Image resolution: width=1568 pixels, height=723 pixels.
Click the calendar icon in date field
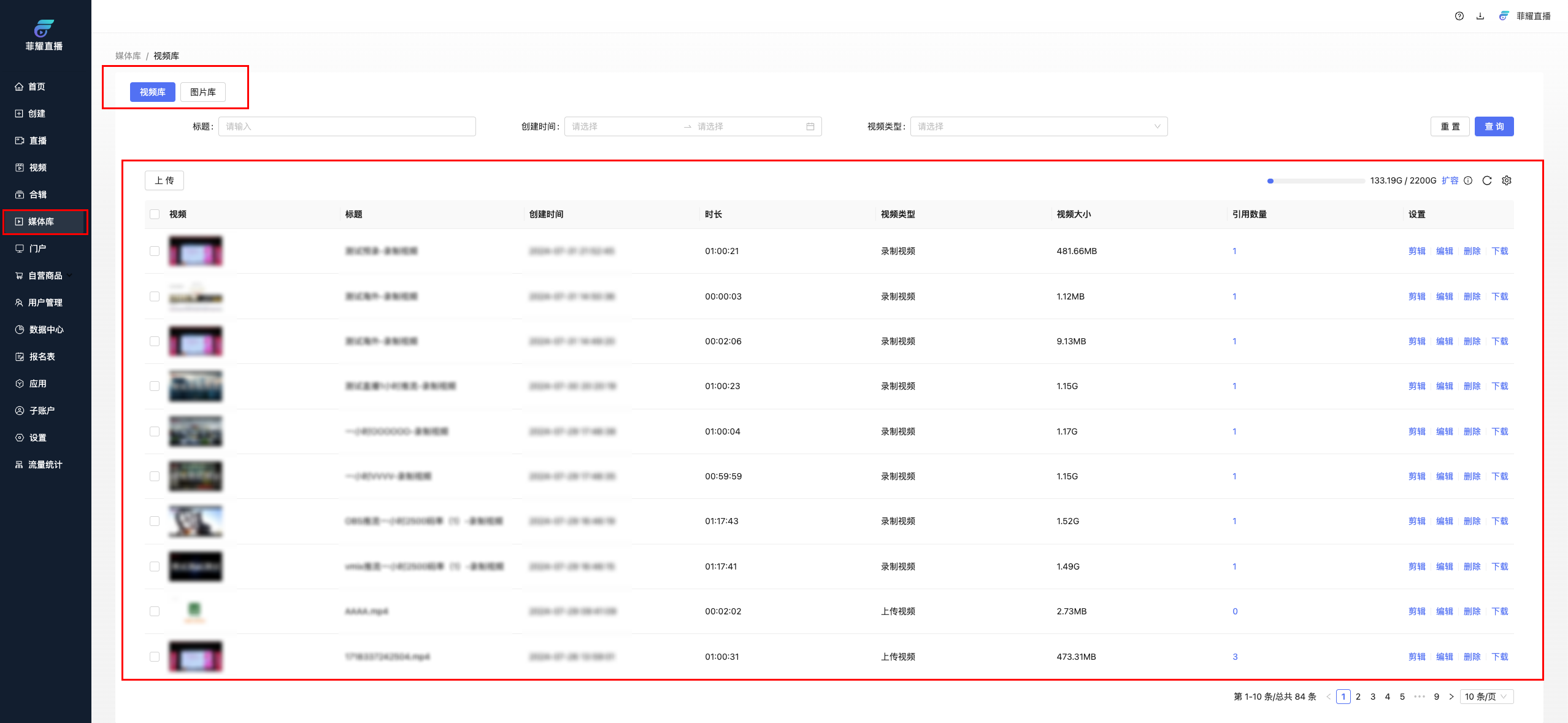coord(810,126)
